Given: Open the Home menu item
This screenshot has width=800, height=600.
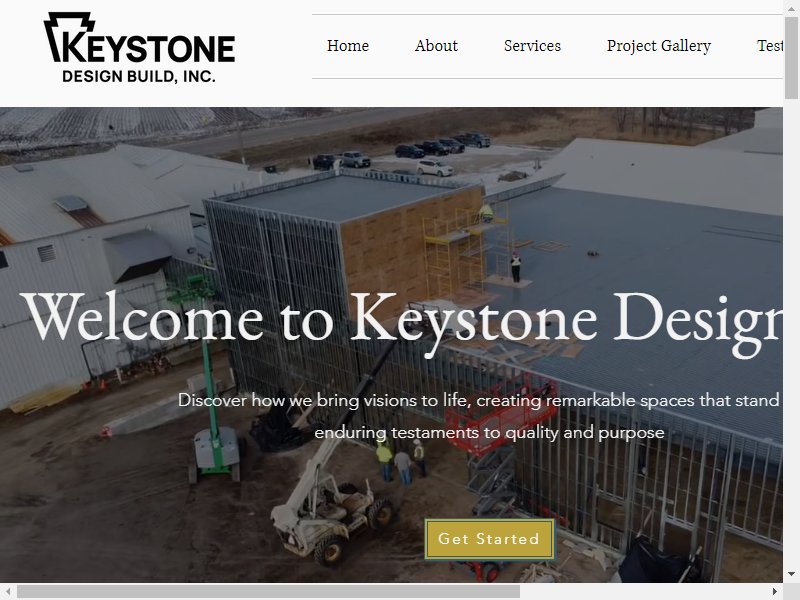Looking at the screenshot, I should pyautogui.click(x=348, y=46).
